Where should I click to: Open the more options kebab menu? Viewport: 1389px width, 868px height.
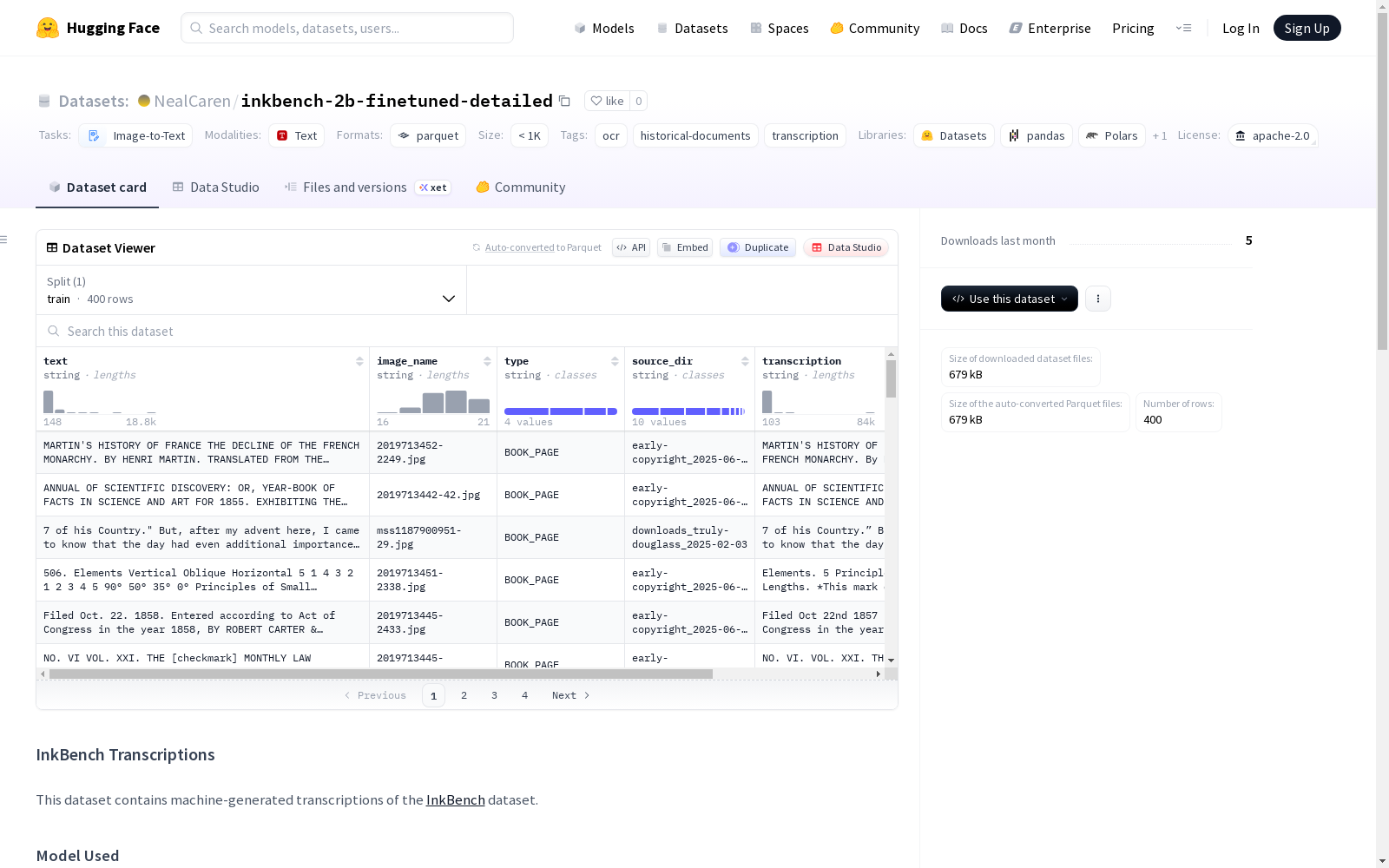pyautogui.click(x=1098, y=299)
